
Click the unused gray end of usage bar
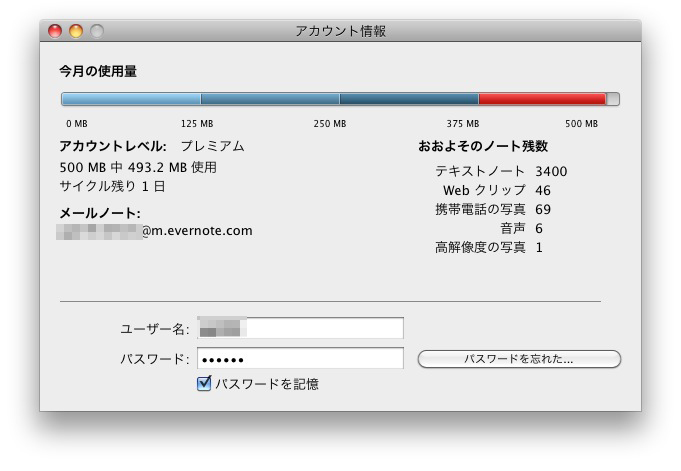click(613, 99)
